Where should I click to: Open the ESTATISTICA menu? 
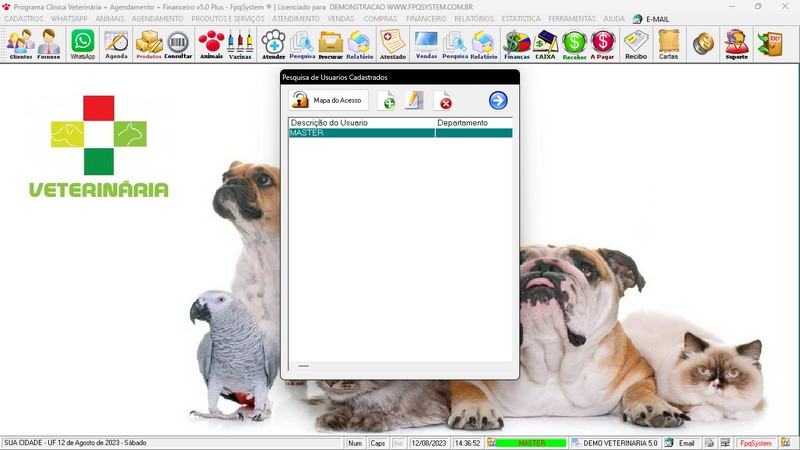(x=521, y=19)
